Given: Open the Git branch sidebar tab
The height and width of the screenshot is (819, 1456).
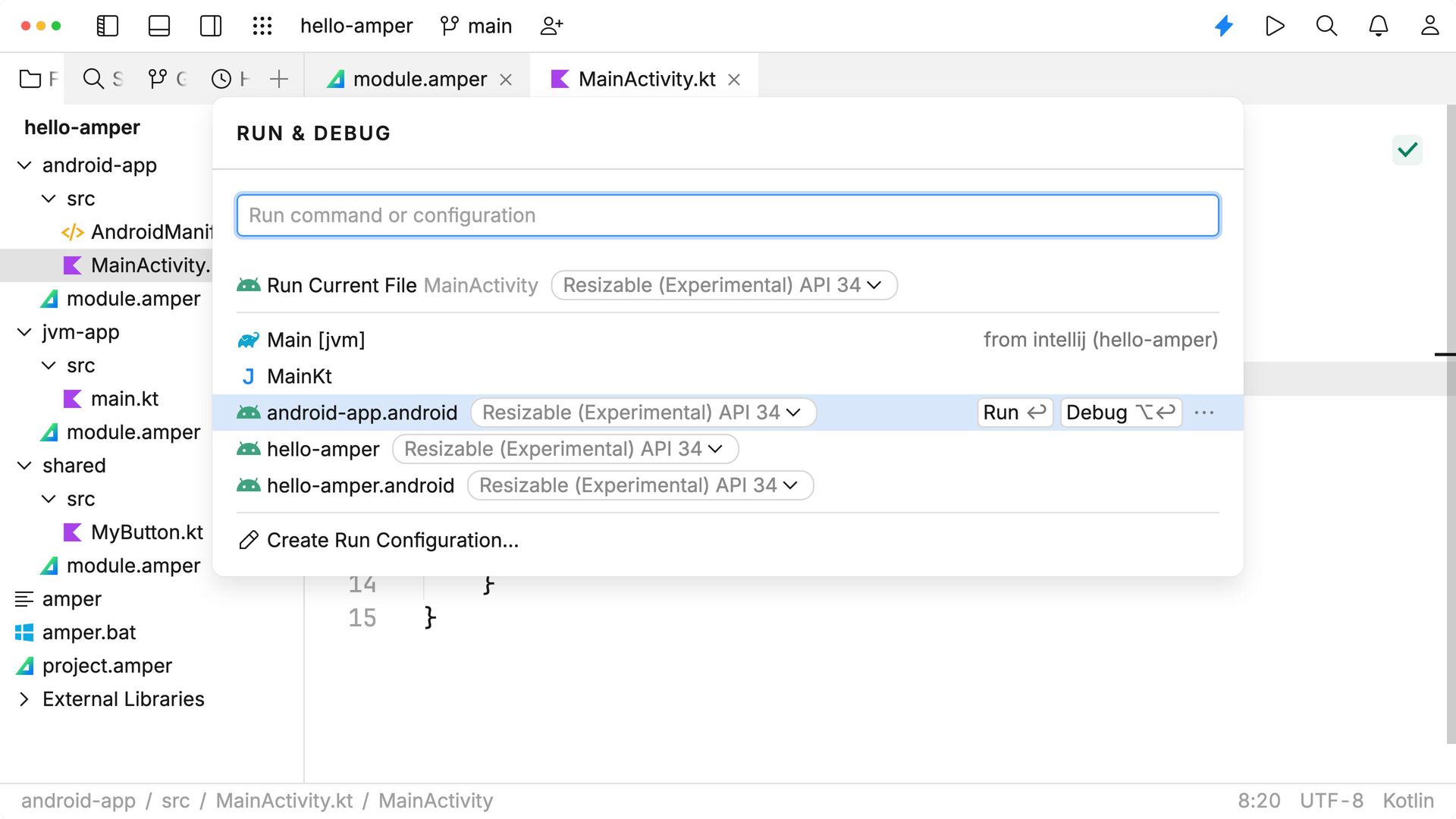Looking at the screenshot, I should point(167,79).
